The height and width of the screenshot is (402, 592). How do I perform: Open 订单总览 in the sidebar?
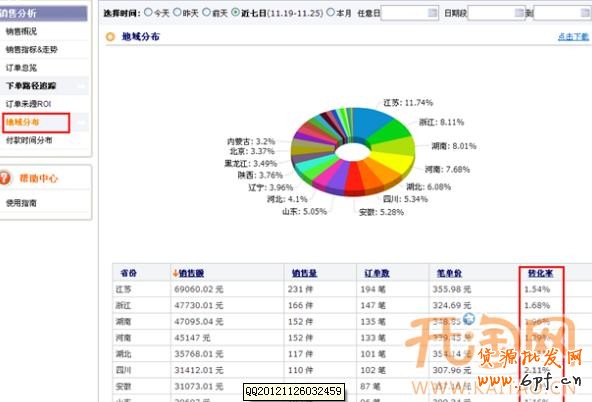[22, 68]
